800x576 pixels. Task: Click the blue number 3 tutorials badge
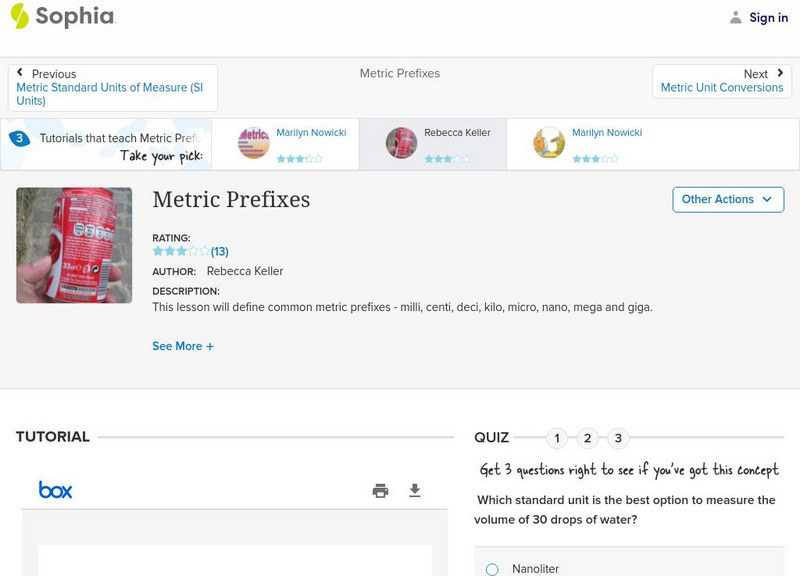[x=19, y=138]
